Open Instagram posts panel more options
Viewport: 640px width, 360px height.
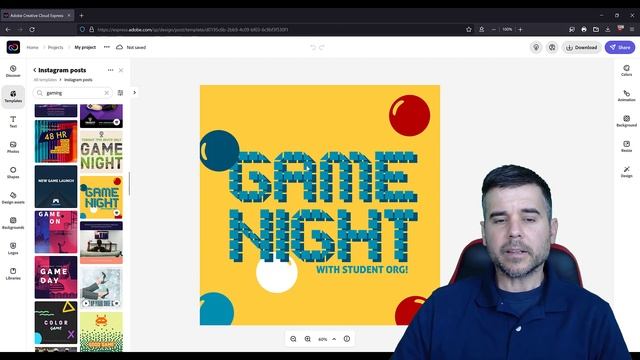(110, 70)
